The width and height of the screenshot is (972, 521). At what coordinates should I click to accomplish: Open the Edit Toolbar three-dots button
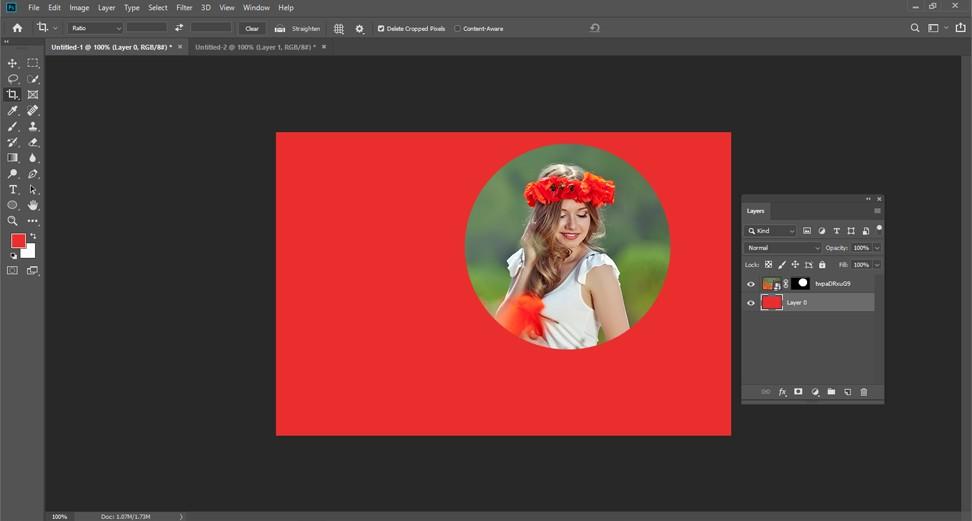pos(33,221)
